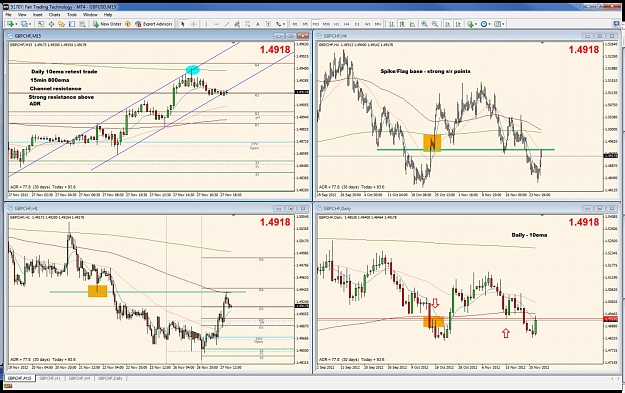Viewport: 625px width, 393px height.
Task: Select the horizontal line tool
Action: [216, 24]
